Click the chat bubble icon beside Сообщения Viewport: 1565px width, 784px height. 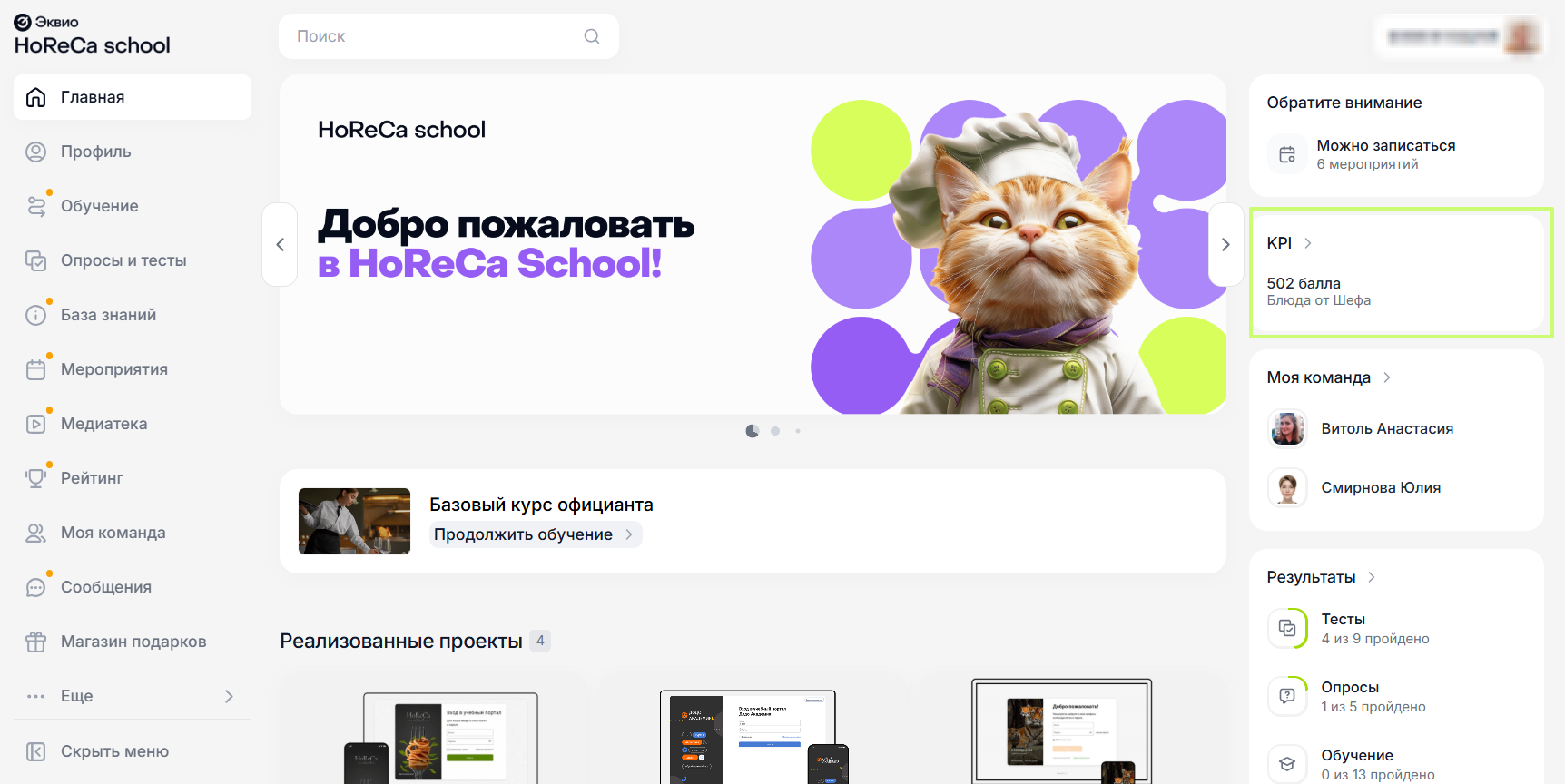point(35,587)
